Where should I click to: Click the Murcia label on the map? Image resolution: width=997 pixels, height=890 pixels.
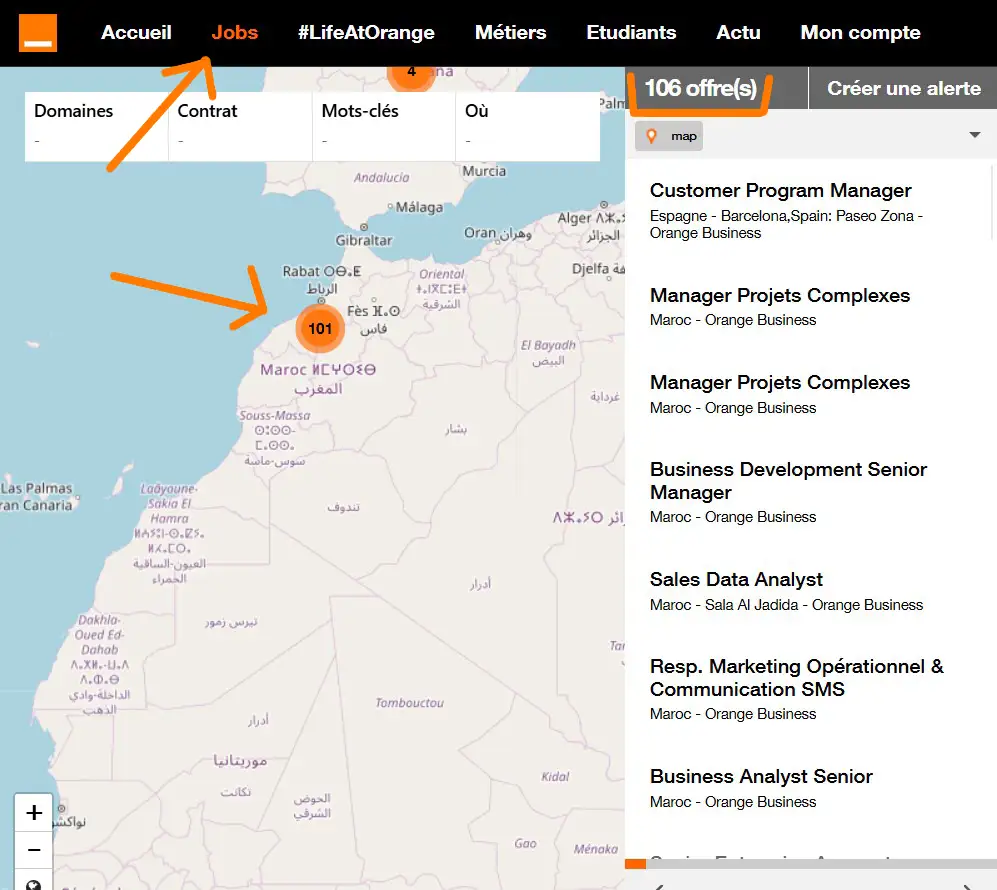coord(484,171)
